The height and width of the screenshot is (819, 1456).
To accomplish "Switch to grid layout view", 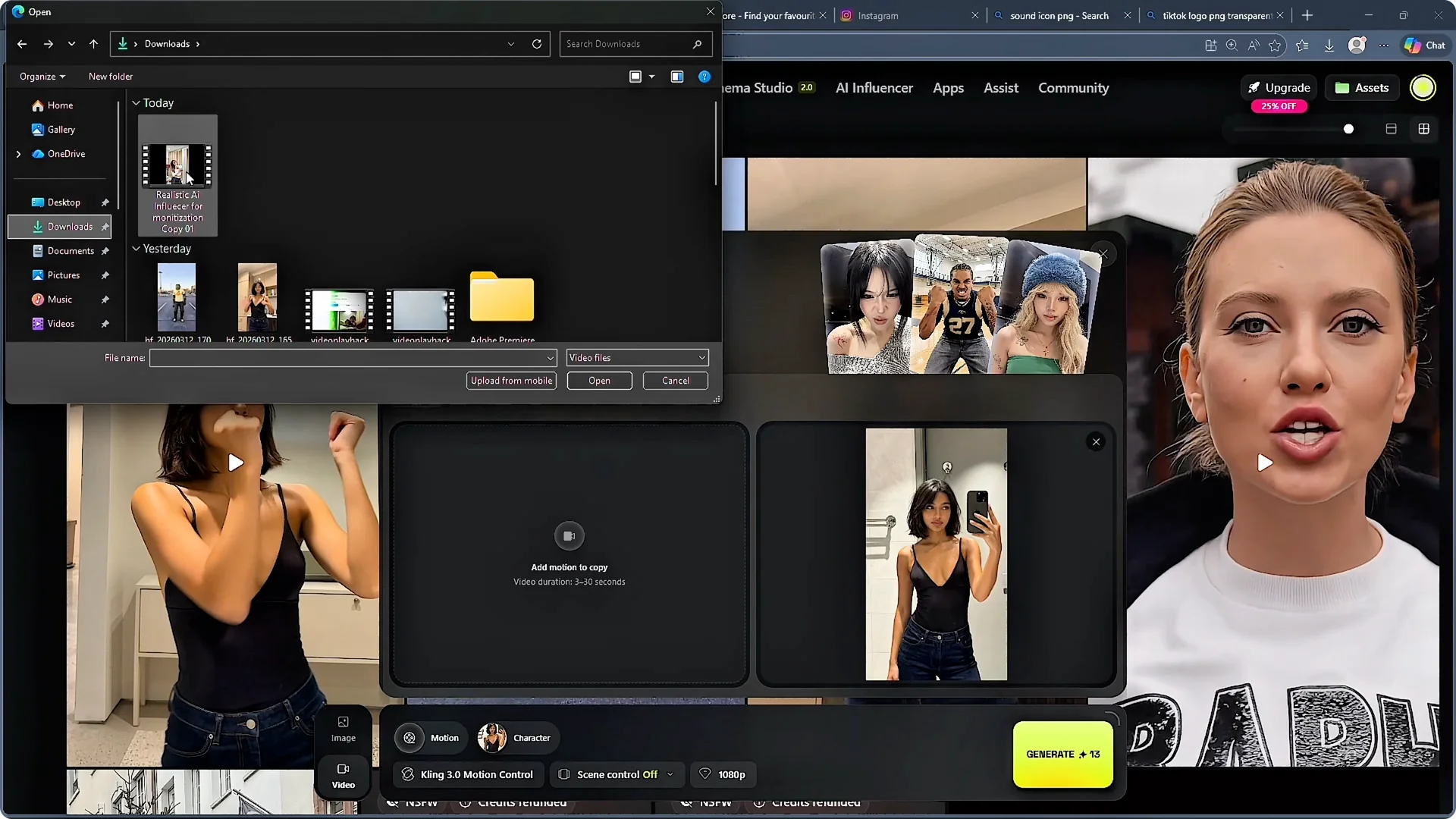I will [1423, 129].
